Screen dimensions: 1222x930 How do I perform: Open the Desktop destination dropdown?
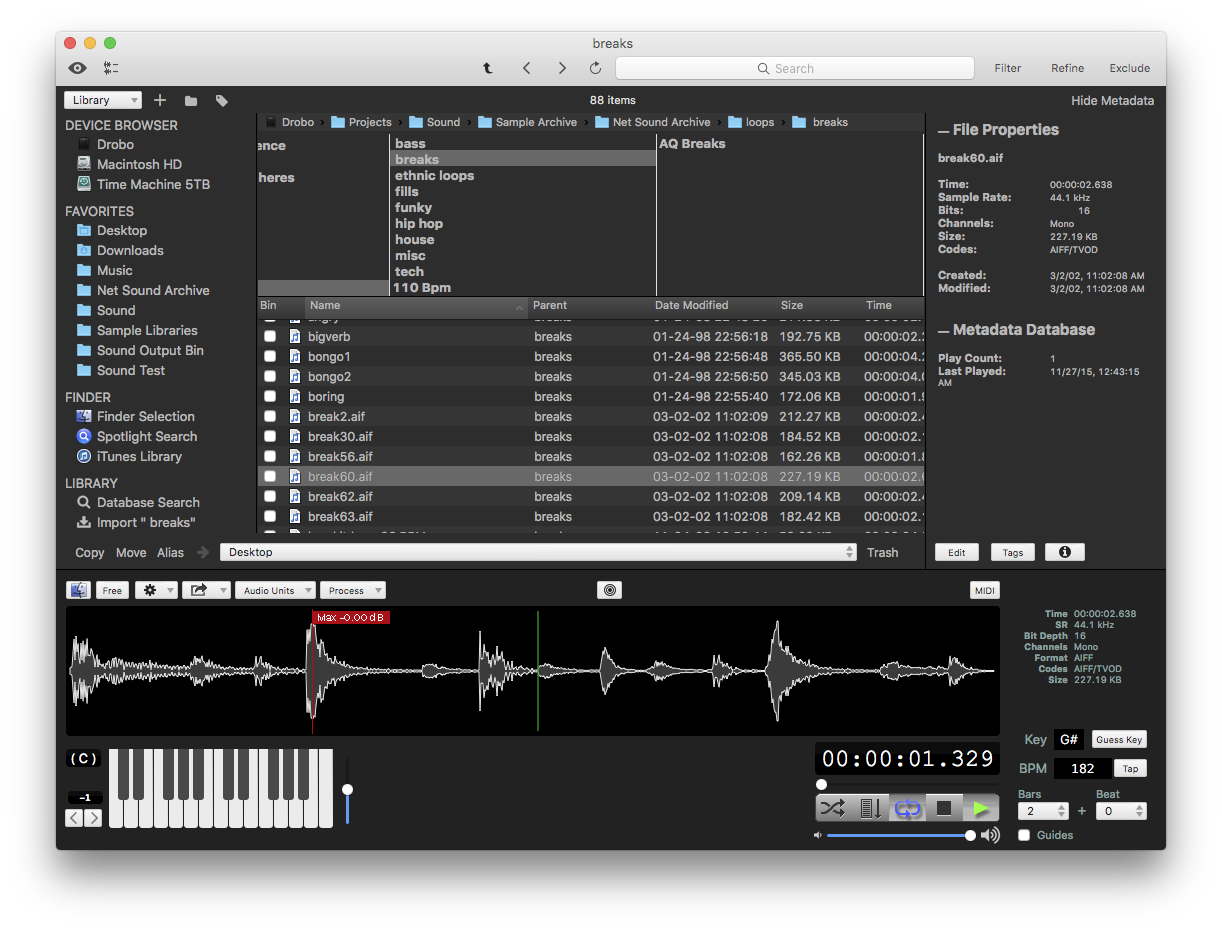tap(538, 552)
